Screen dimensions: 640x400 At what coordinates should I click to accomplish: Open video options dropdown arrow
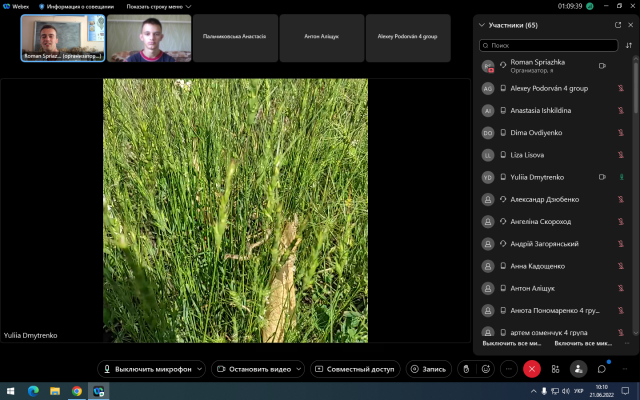pos(298,368)
